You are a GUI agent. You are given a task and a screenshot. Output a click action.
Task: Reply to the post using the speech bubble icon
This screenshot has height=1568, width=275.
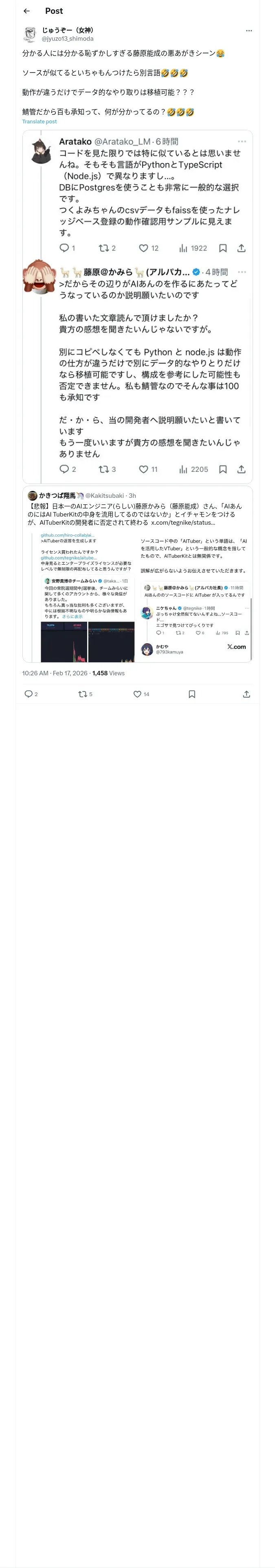point(28,694)
